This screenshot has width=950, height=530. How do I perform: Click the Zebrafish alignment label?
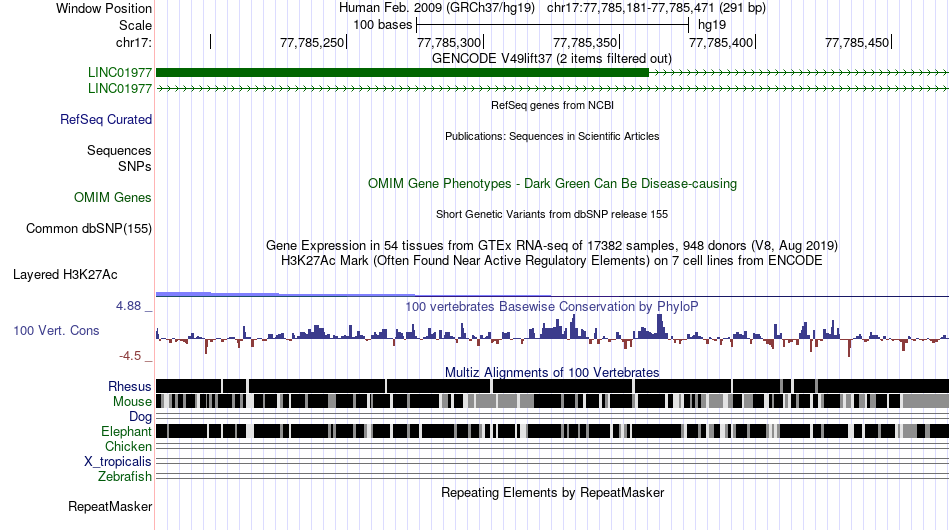[124, 477]
